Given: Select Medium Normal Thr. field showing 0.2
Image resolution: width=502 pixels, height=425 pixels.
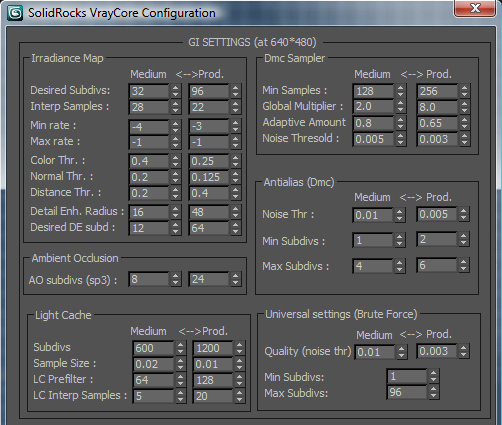Looking at the screenshot, I should 149,177.
